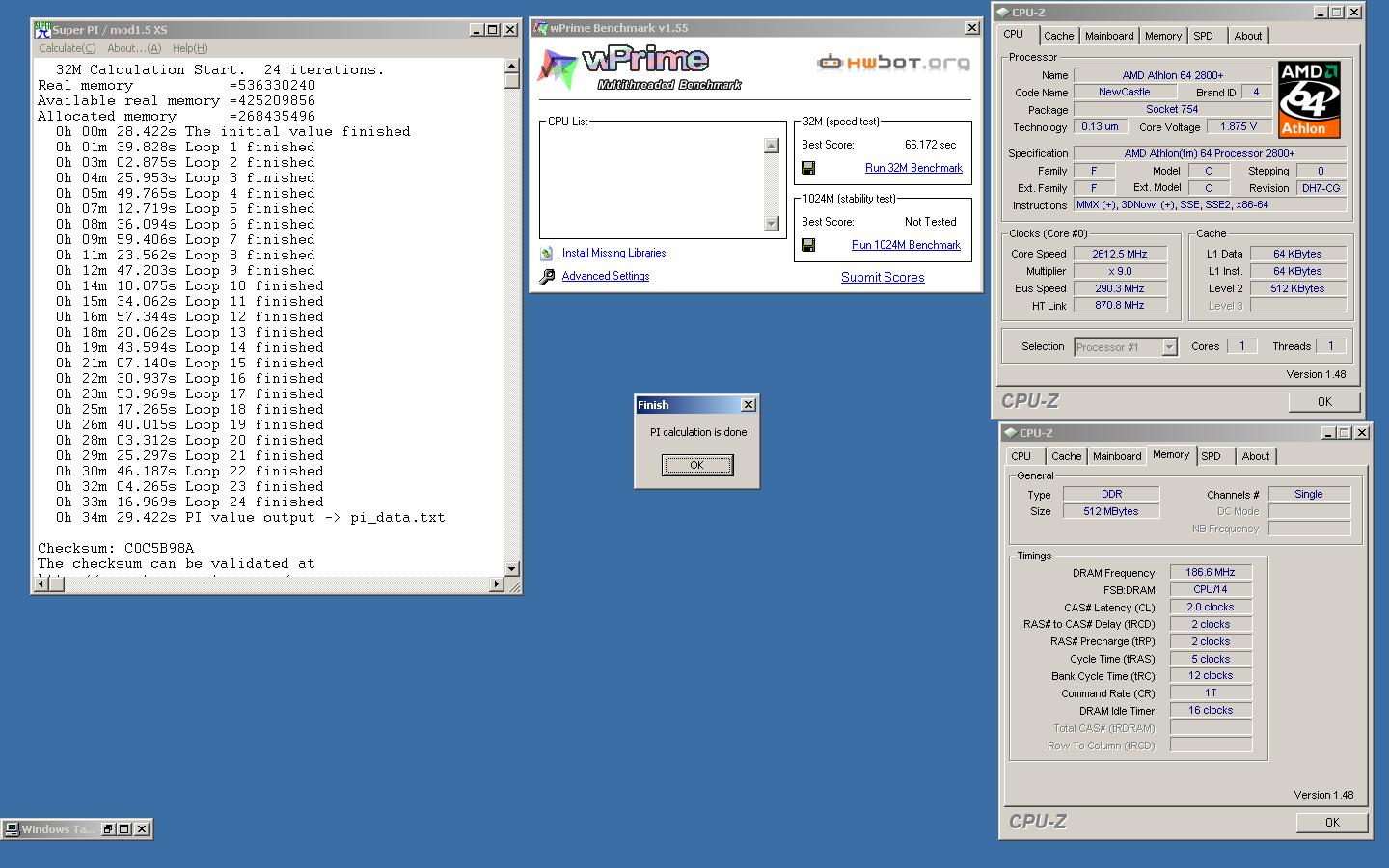The image size is (1389, 868).
Task: Click the AMD Athlon 64 logo
Action: (x=1309, y=100)
